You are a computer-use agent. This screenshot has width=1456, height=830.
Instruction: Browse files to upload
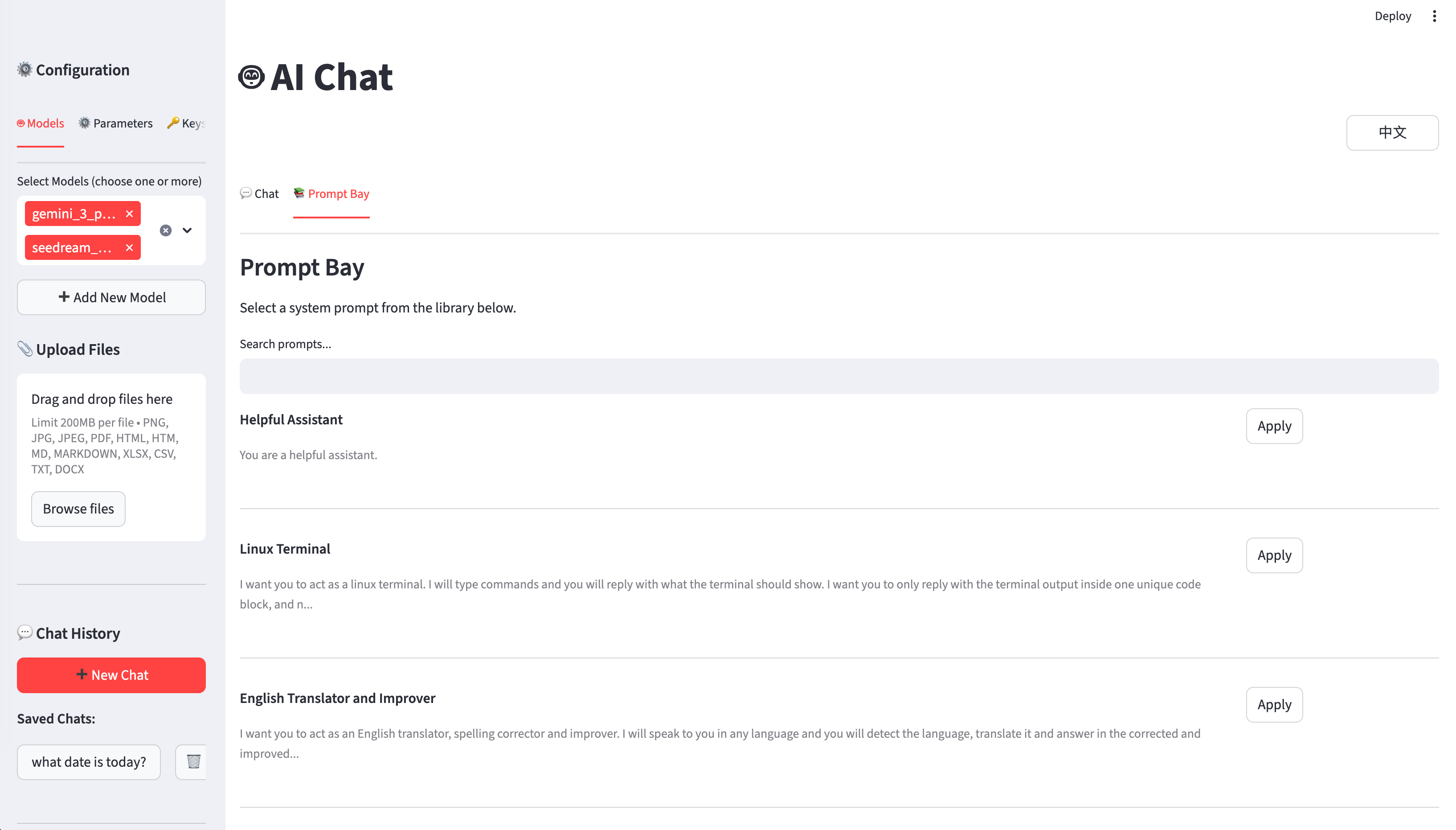[78, 509]
